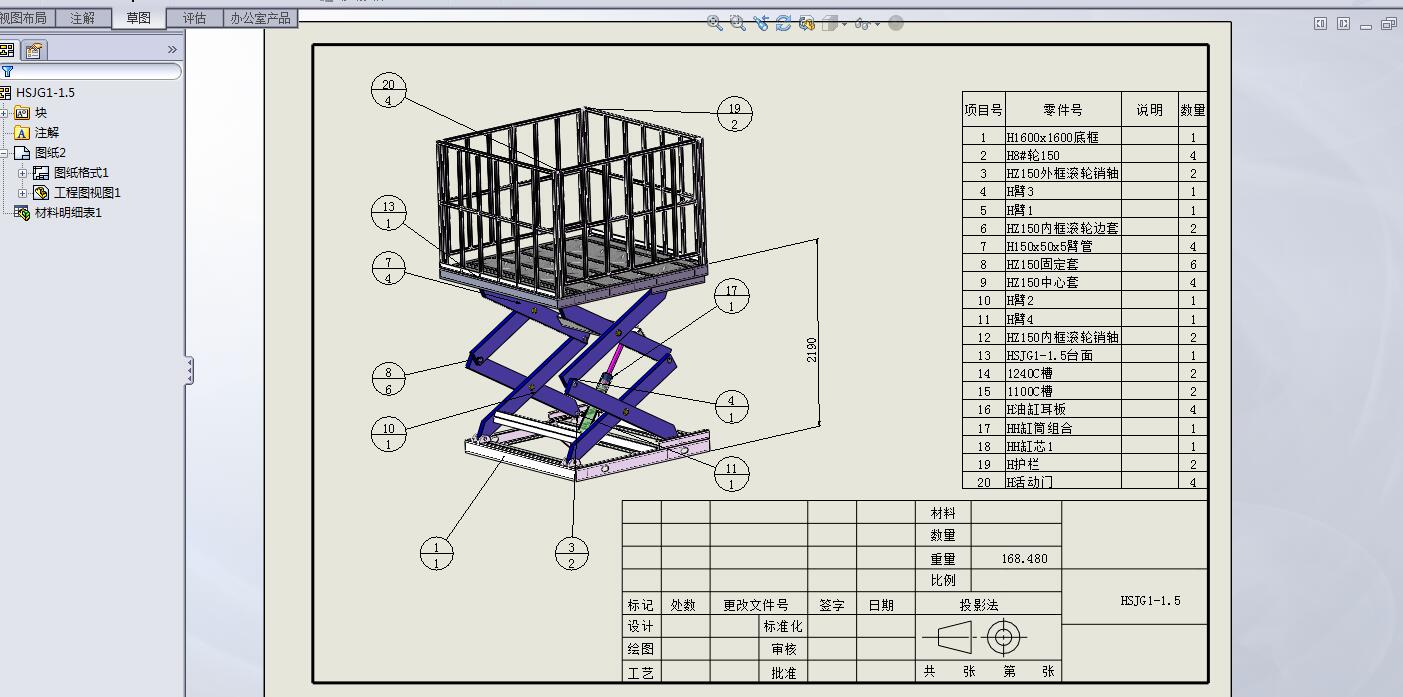This screenshot has width=1403, height=697.
Task: Click the Zoom to Area magnifier icon
Action: (738, 22)
